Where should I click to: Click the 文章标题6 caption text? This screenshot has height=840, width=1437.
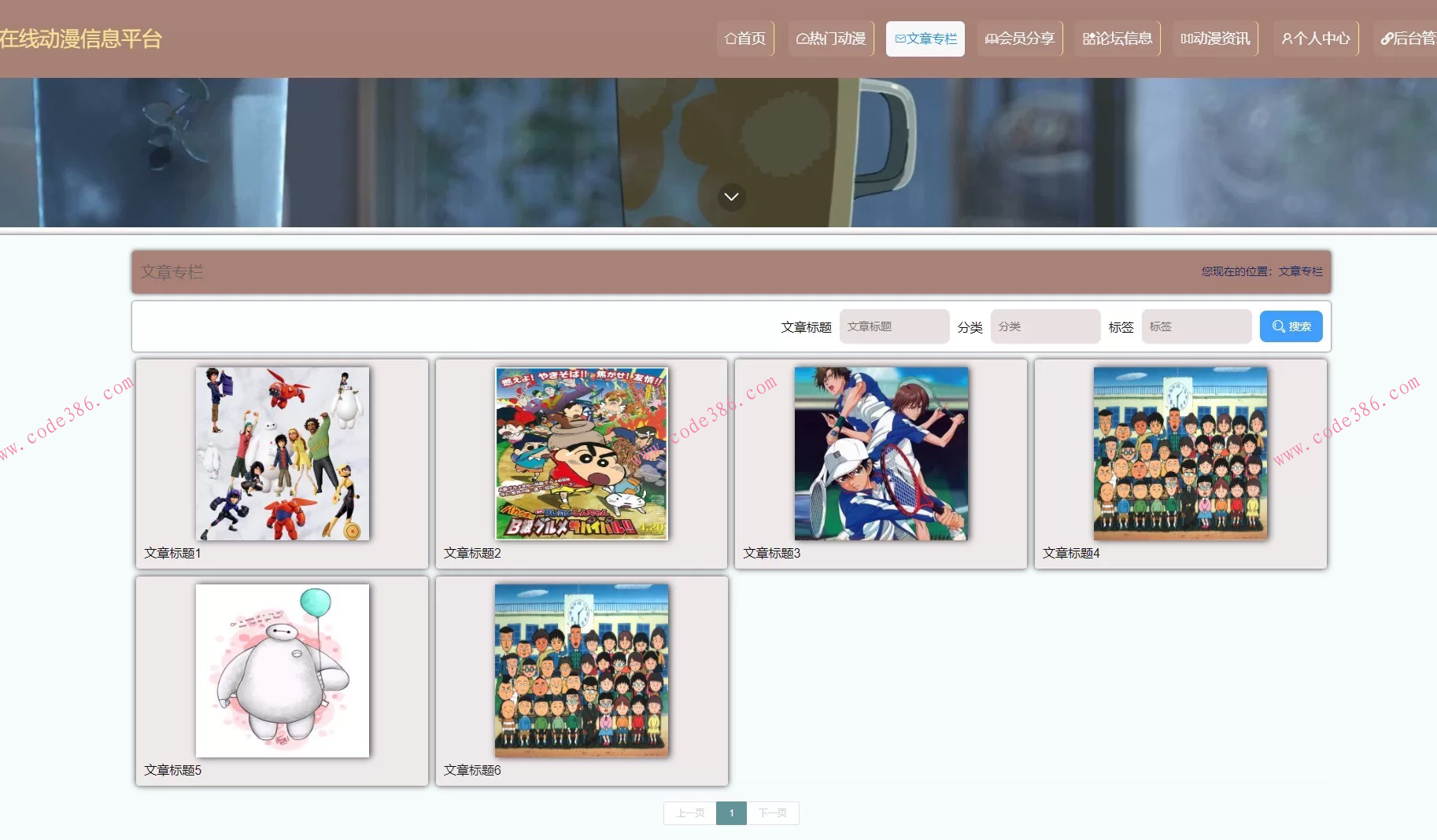(472, 770)
